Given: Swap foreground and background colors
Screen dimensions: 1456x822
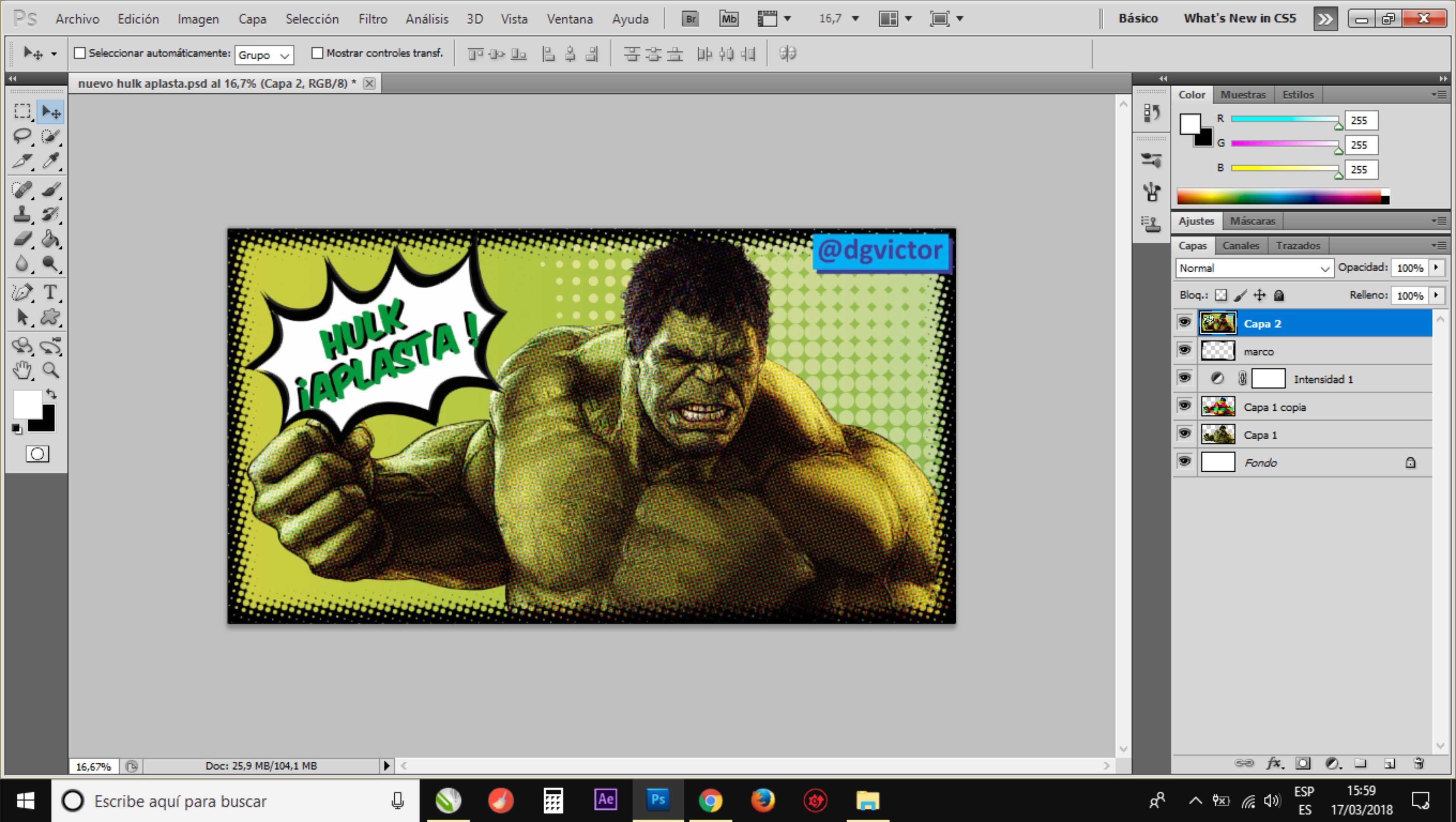Looking at the screenshot, I should point(51,394).
